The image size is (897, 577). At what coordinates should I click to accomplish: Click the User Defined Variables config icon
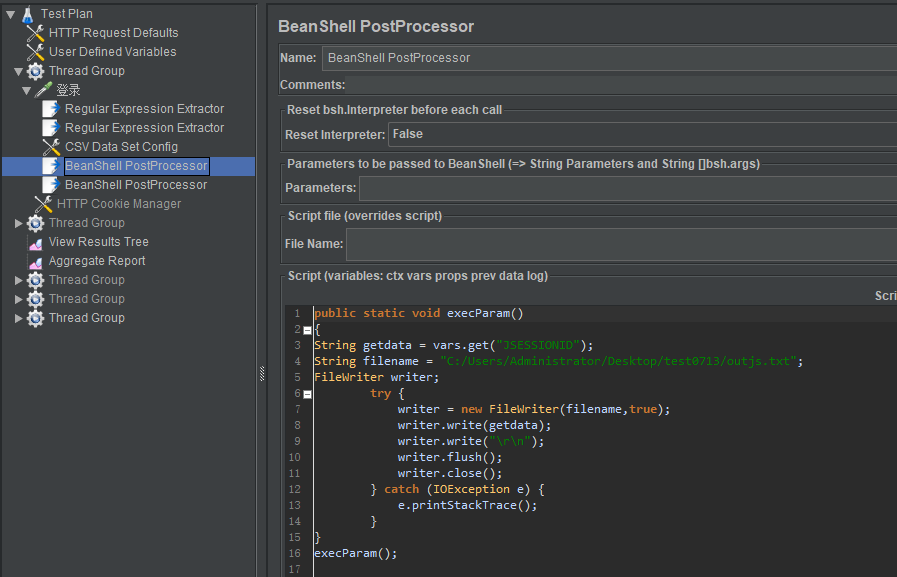tap(35, 52)
